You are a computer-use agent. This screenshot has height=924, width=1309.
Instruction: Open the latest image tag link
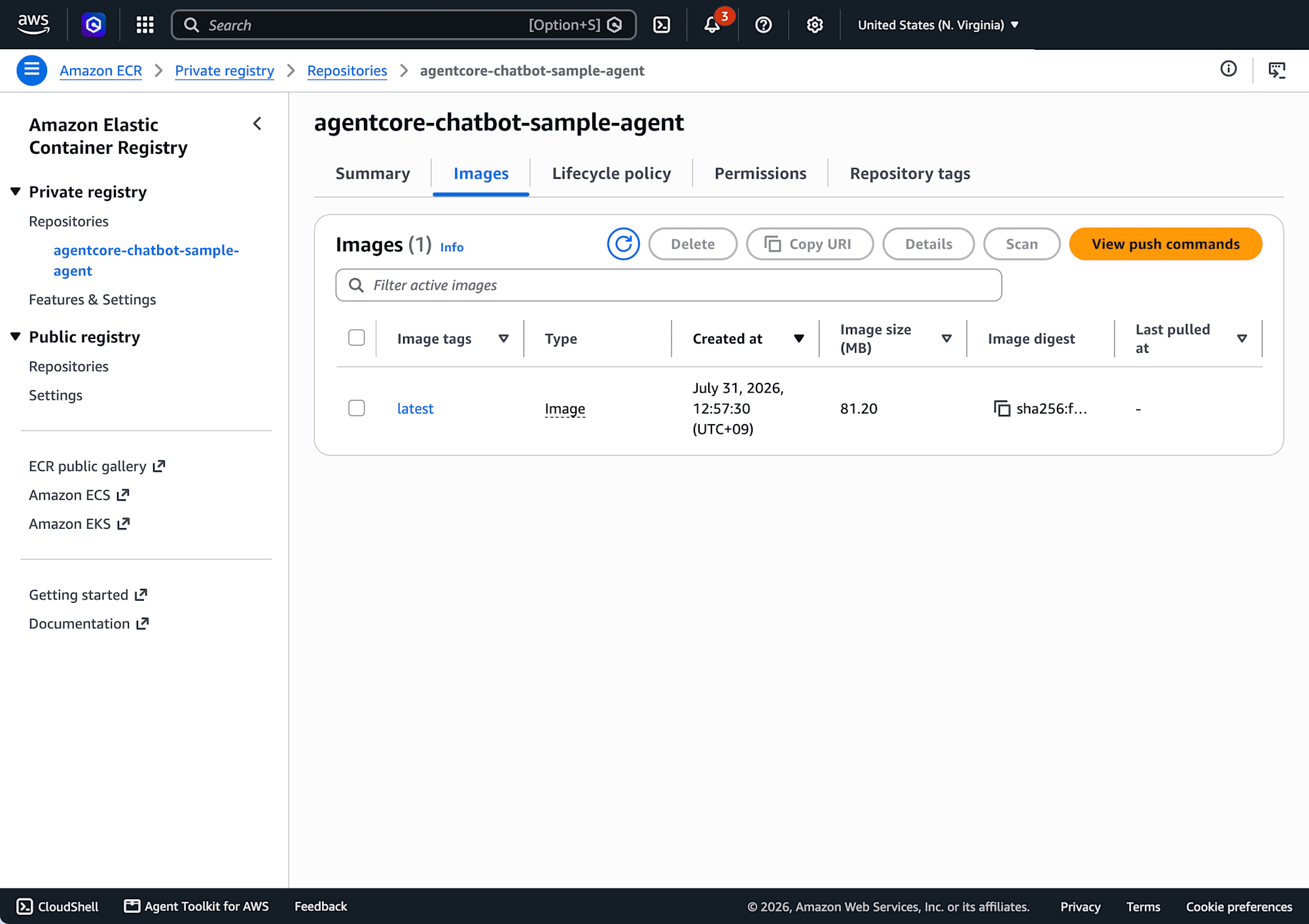coord(415,409)
